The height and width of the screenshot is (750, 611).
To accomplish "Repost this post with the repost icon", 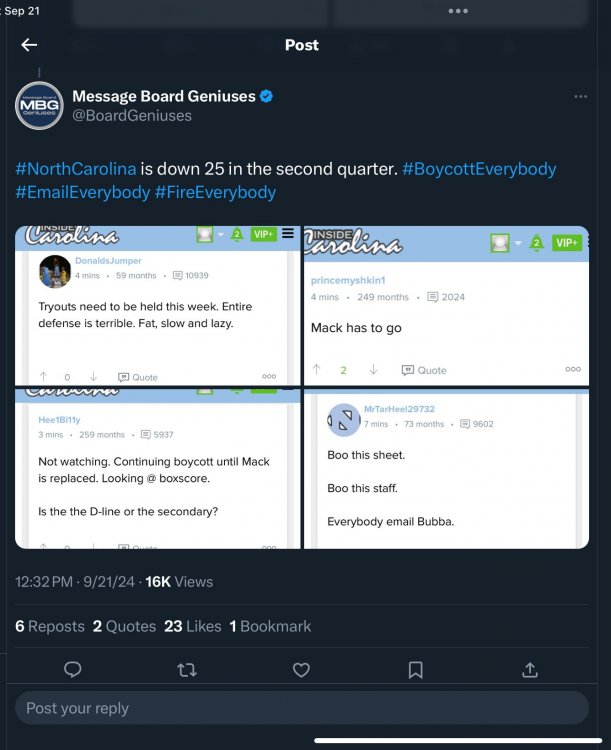I will point(186,670).
